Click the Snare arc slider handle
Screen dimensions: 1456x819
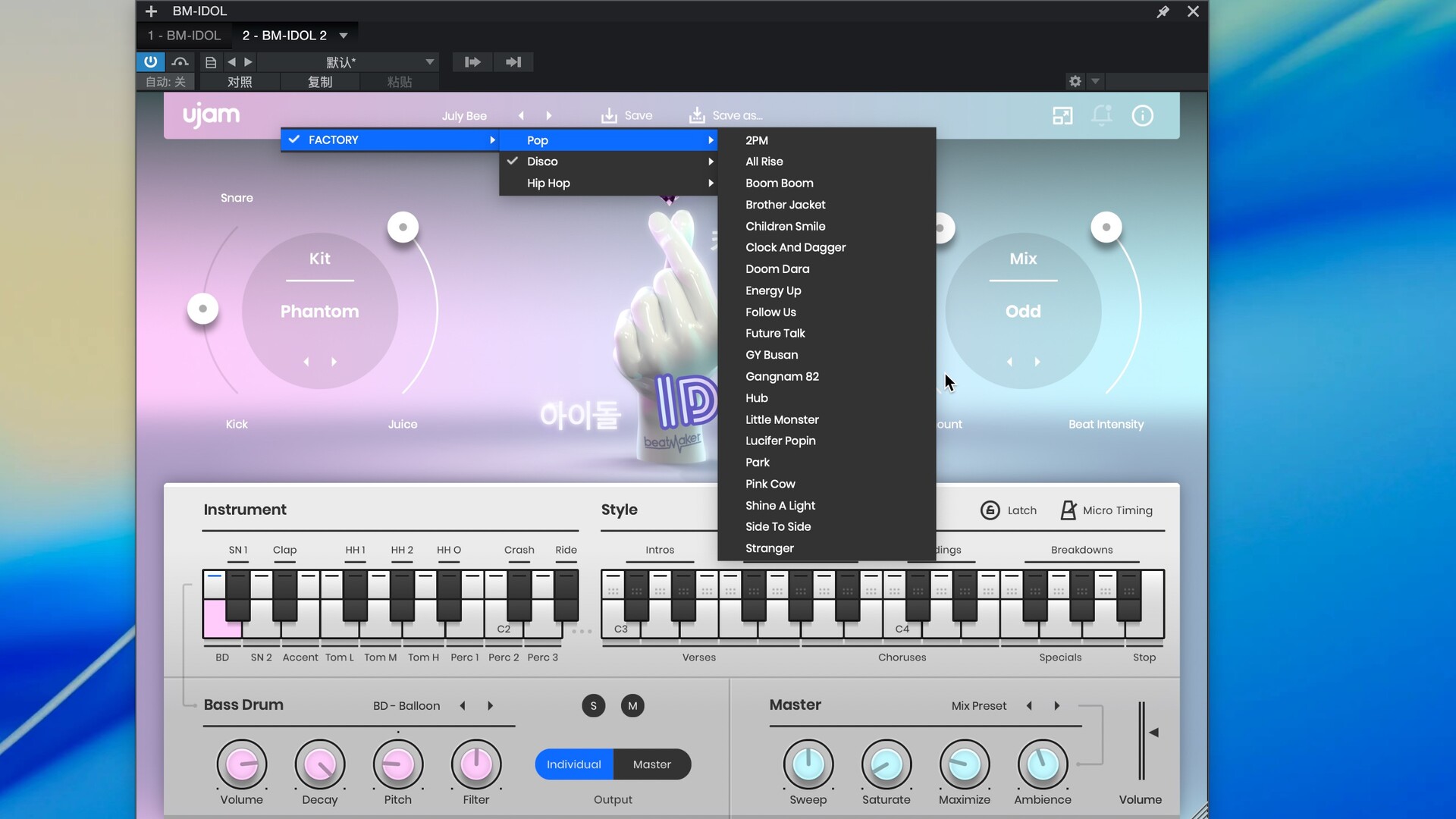202,309
